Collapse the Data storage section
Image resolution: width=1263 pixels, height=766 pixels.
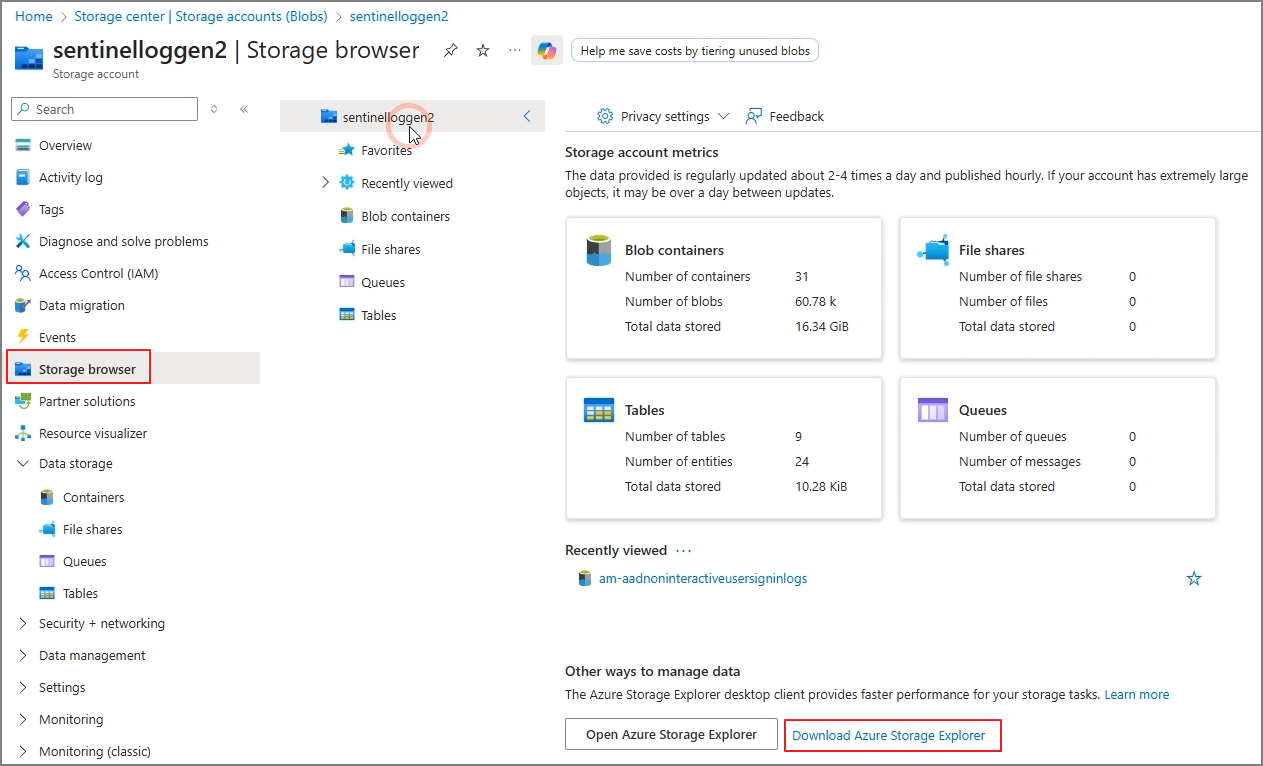23,464
